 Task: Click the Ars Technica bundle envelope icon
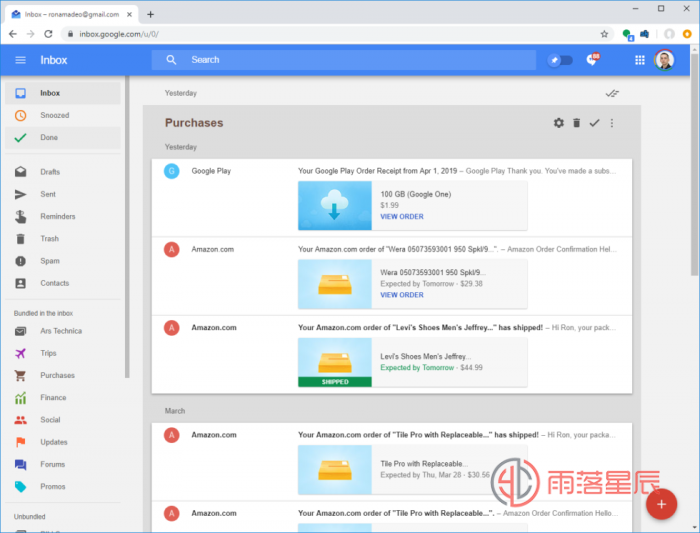pos(21,331)
